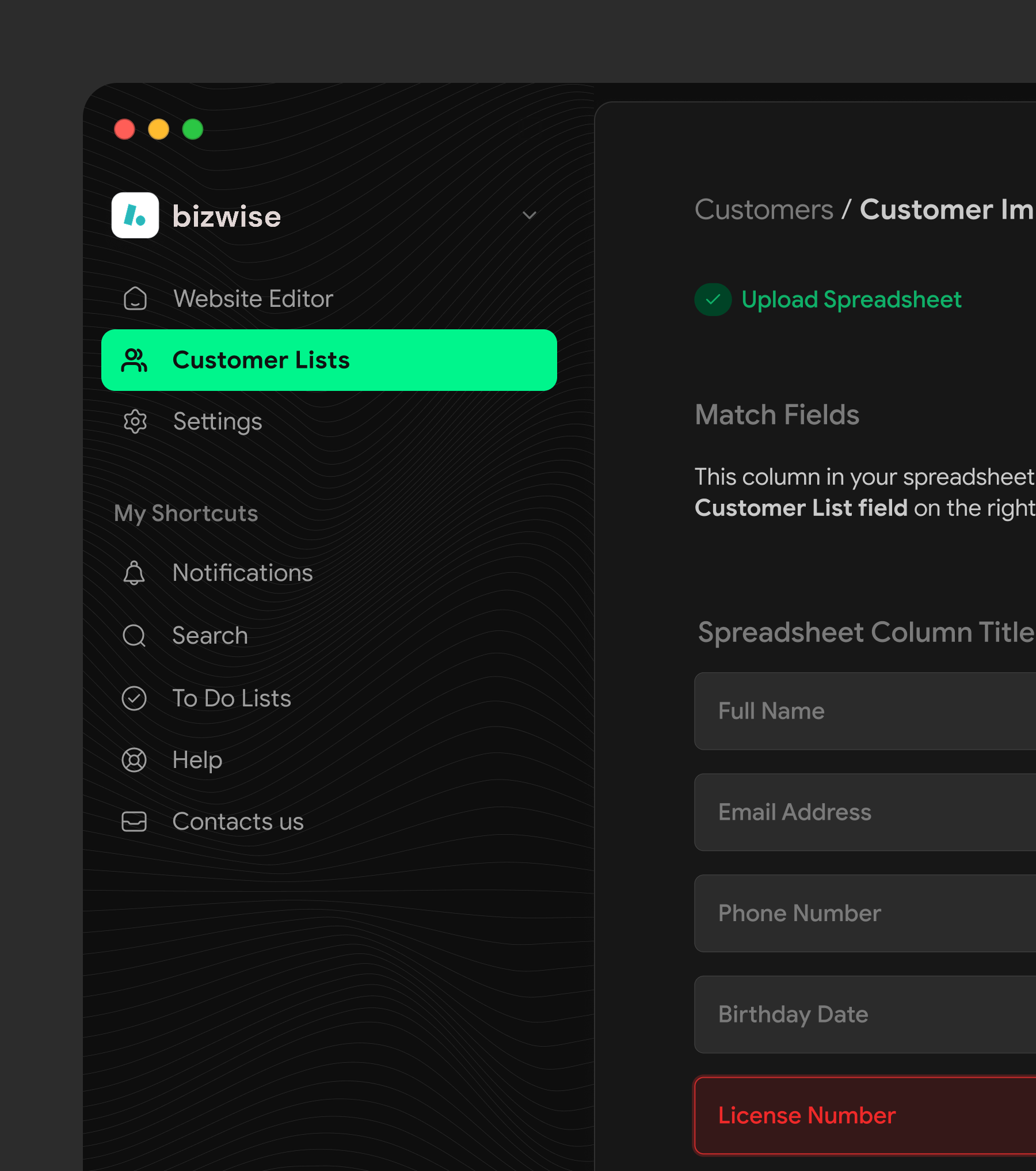
Task: Open Help via the life ring icon
Action: click(x=134, y=760)
